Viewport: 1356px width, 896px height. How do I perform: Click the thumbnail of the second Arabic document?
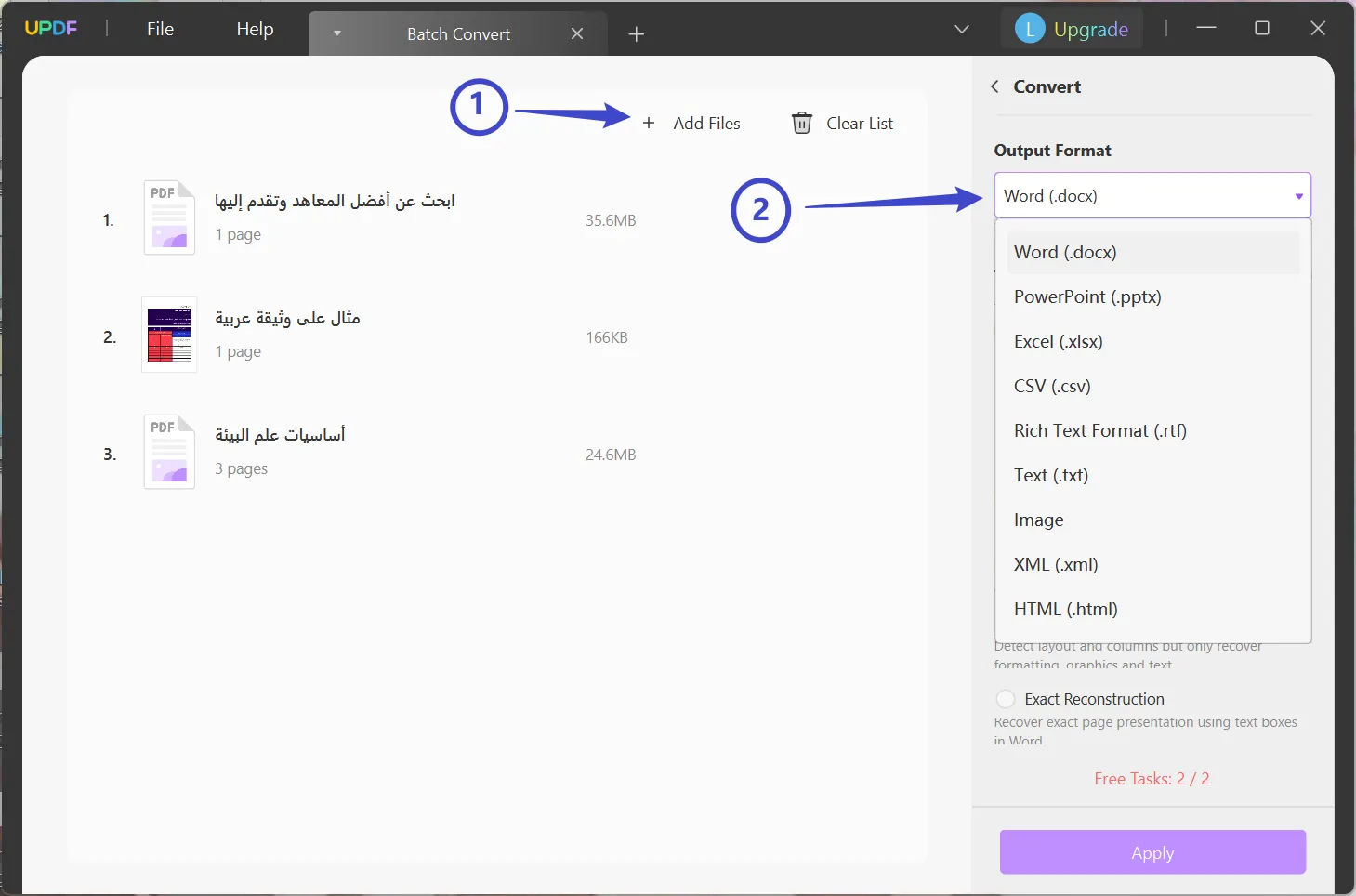168,336
